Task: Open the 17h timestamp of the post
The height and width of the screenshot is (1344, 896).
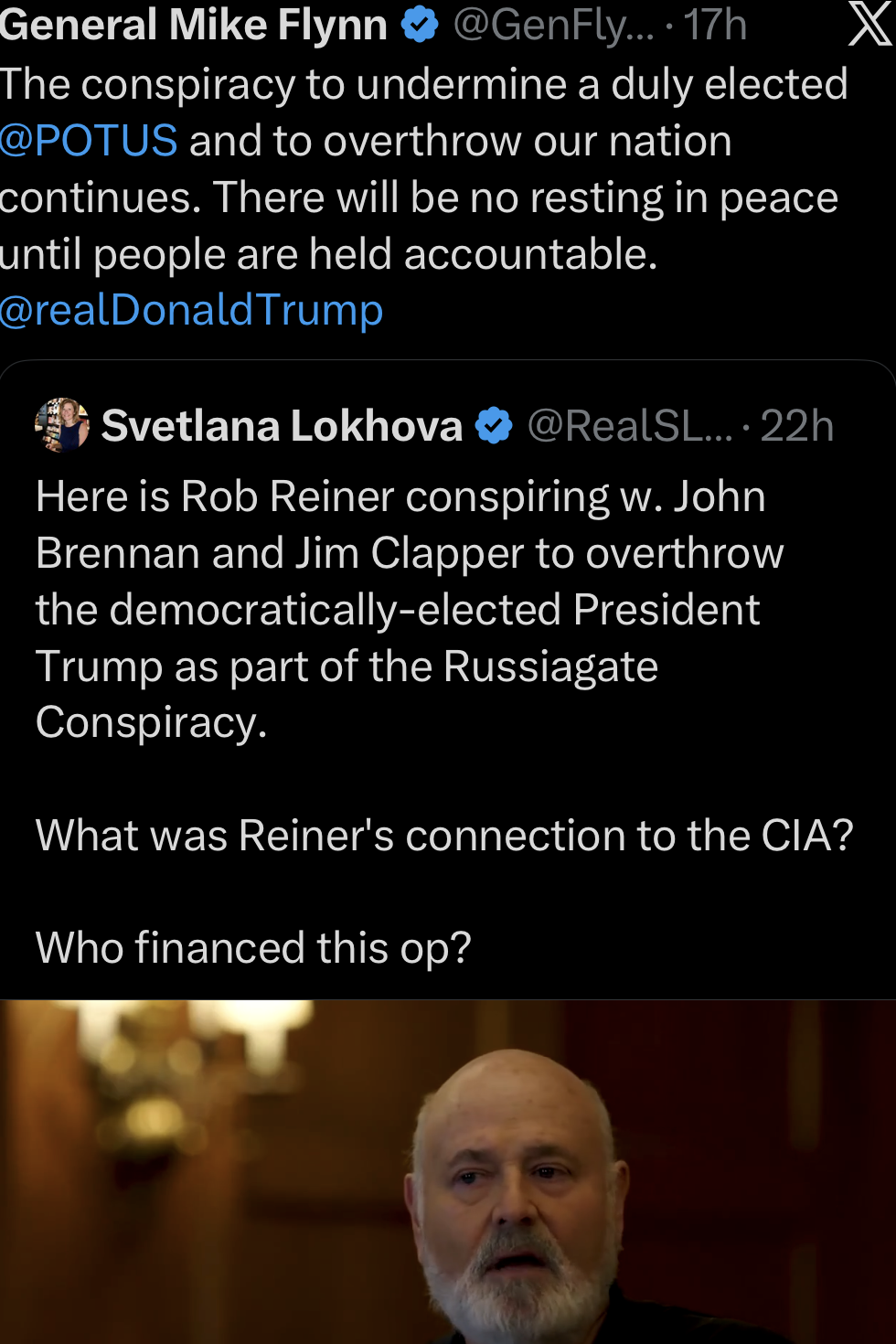Action: click(x=715, y=25)
